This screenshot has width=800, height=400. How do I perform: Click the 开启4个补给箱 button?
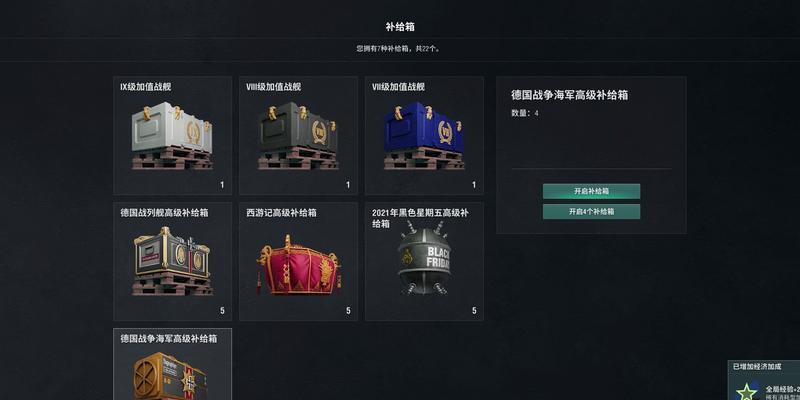point(591,211)
